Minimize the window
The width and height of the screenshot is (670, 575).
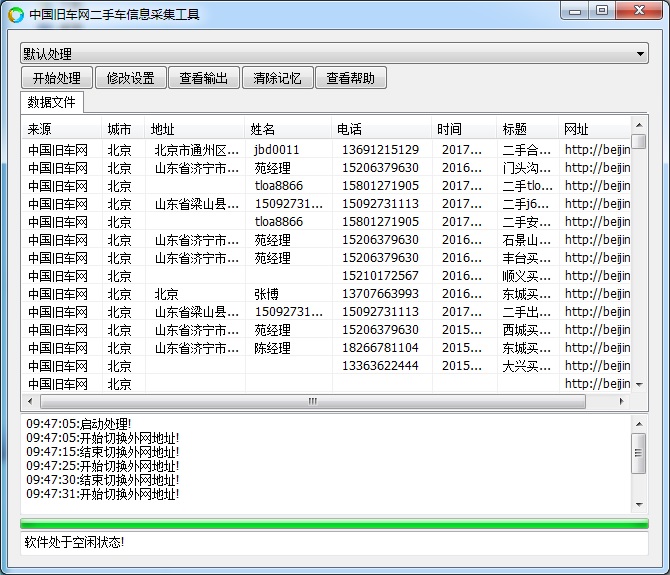[x=575, y=11]
